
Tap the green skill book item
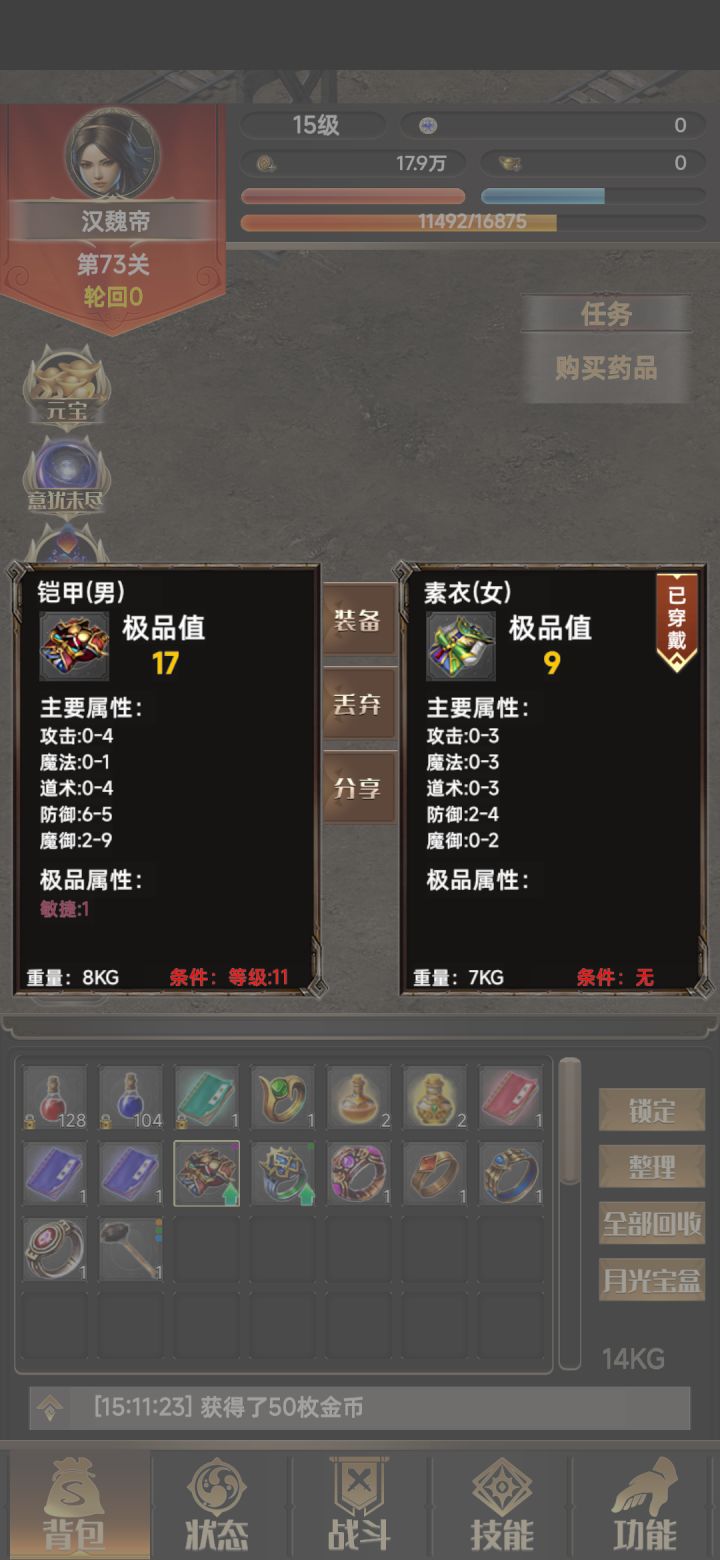click(207, 1098)
